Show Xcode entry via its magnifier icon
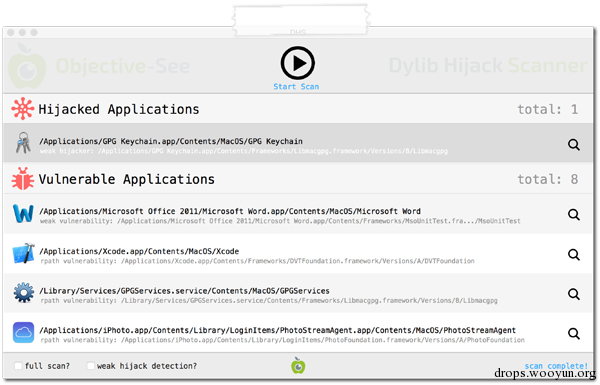 coord(574,254)
